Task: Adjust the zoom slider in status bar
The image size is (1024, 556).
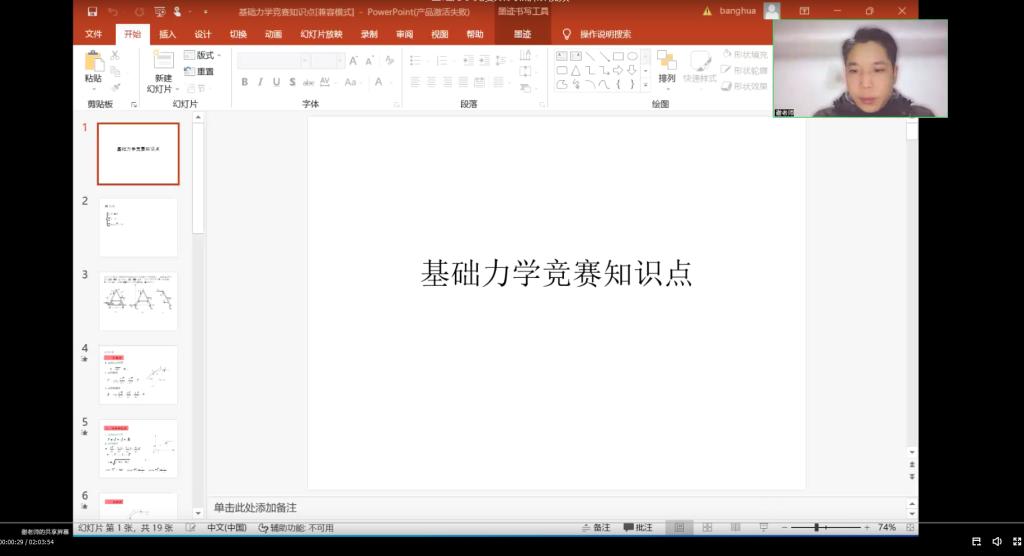Action: [818, 527]
